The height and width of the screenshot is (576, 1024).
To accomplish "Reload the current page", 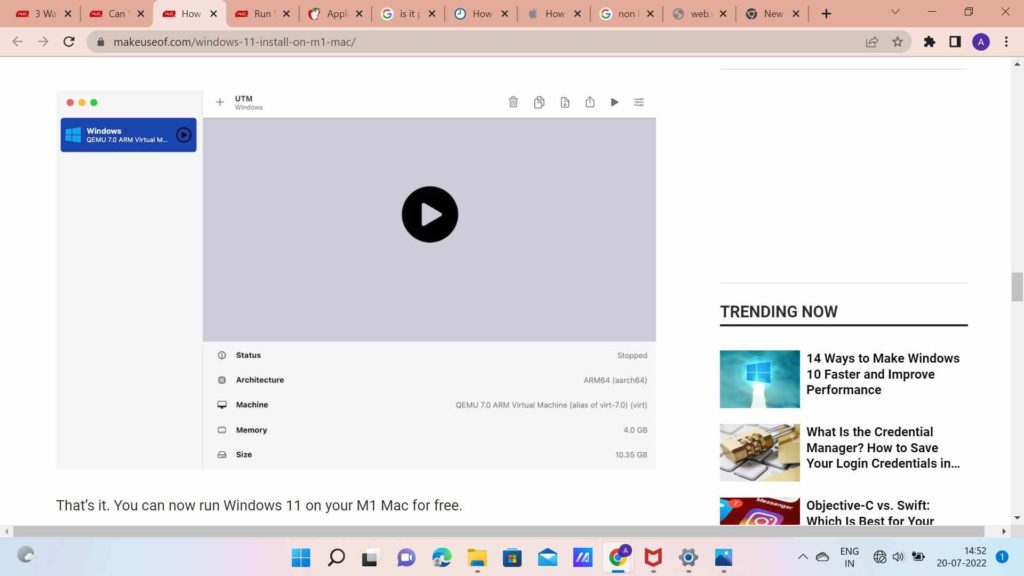I will click(69, 42).
